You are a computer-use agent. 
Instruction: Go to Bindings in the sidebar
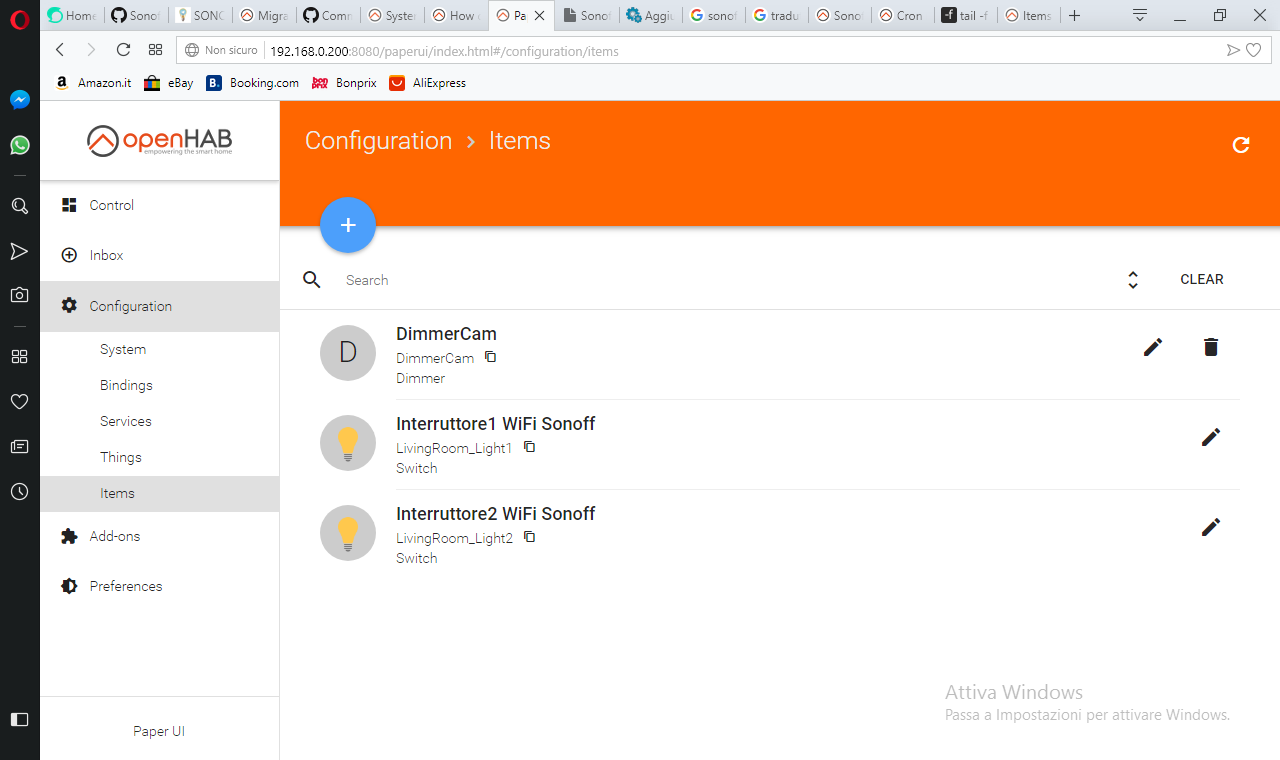pyautogui.click(x=126, y=385)
